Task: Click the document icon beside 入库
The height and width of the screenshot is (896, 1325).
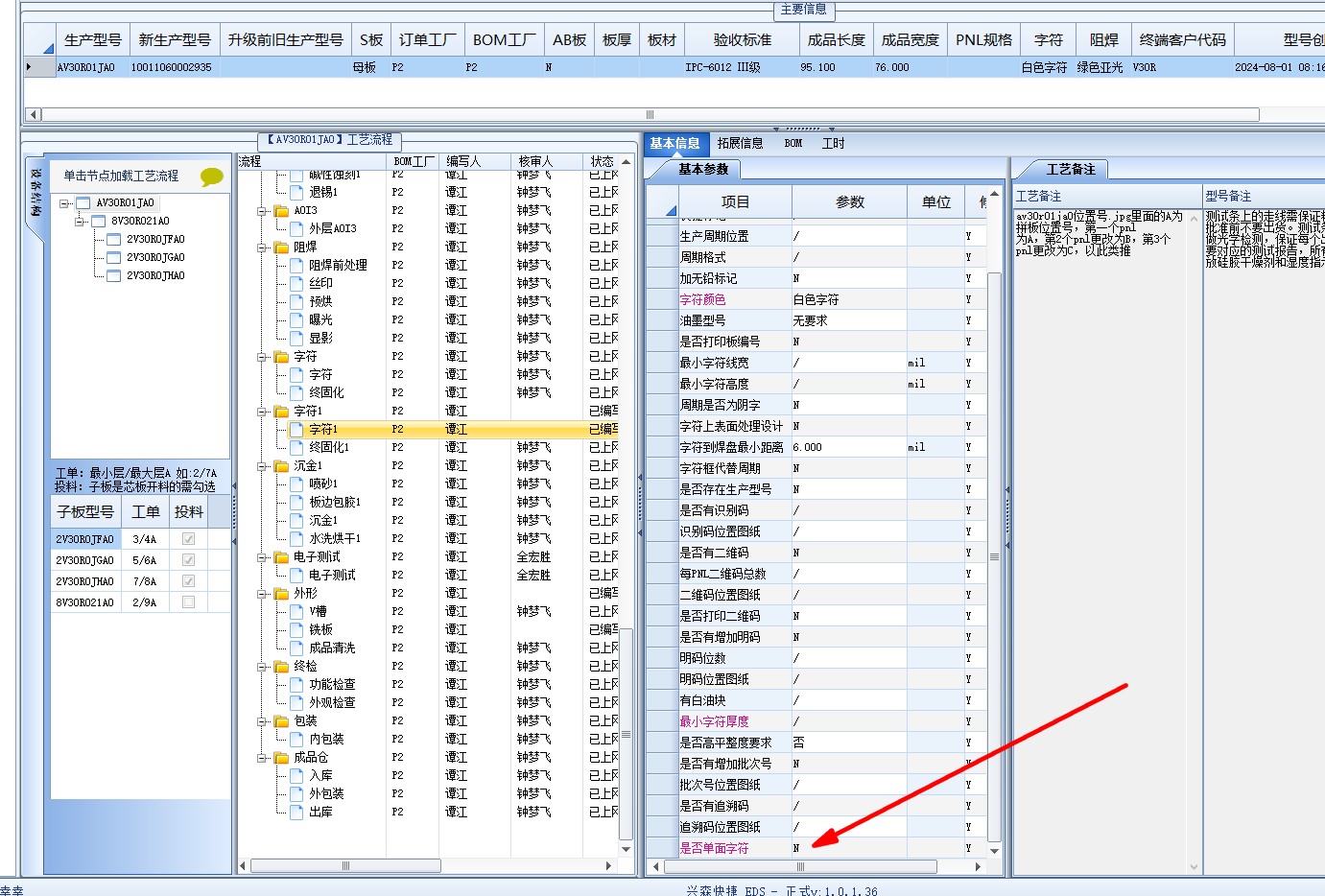Action: 296,776
